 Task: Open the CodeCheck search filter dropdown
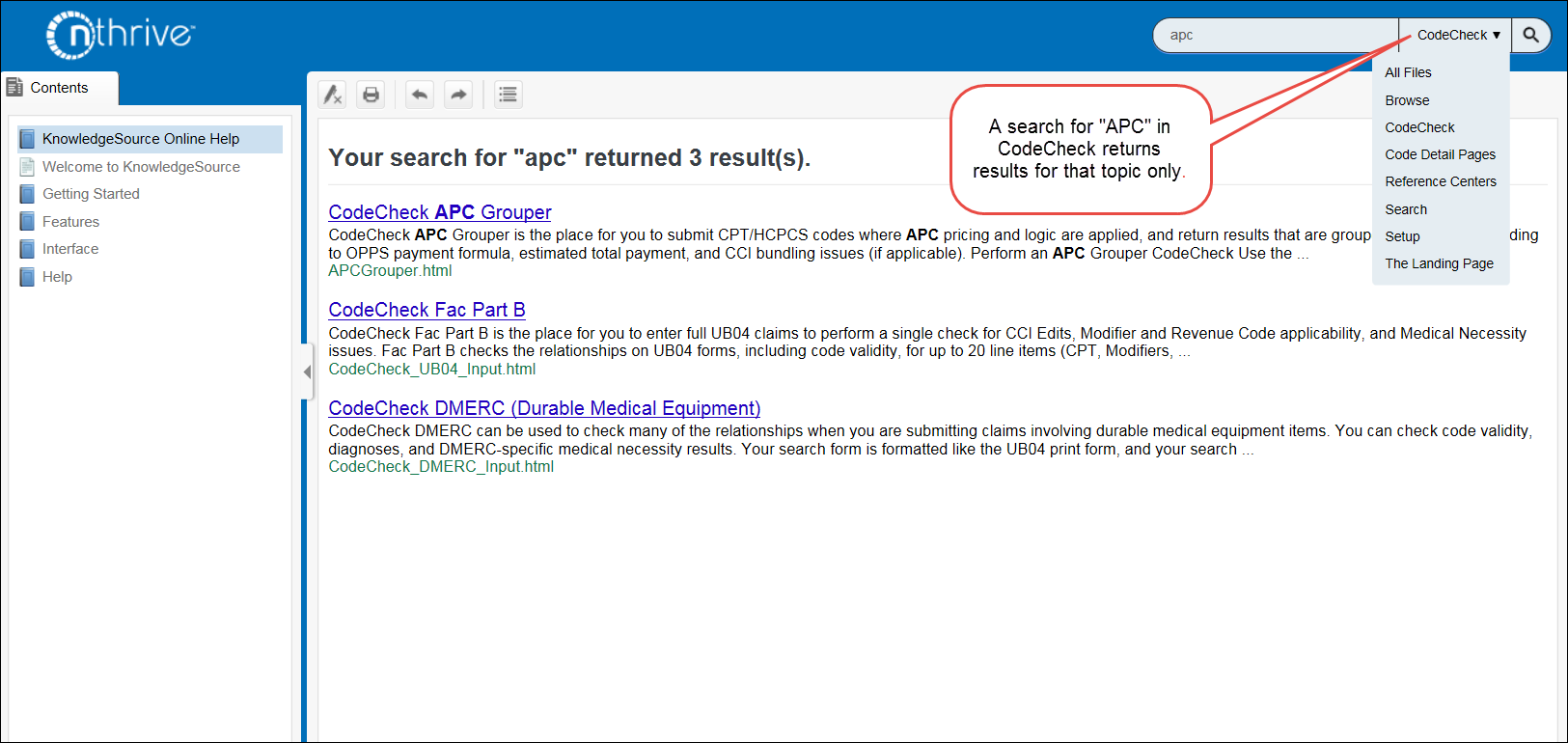coord(1456,36)
